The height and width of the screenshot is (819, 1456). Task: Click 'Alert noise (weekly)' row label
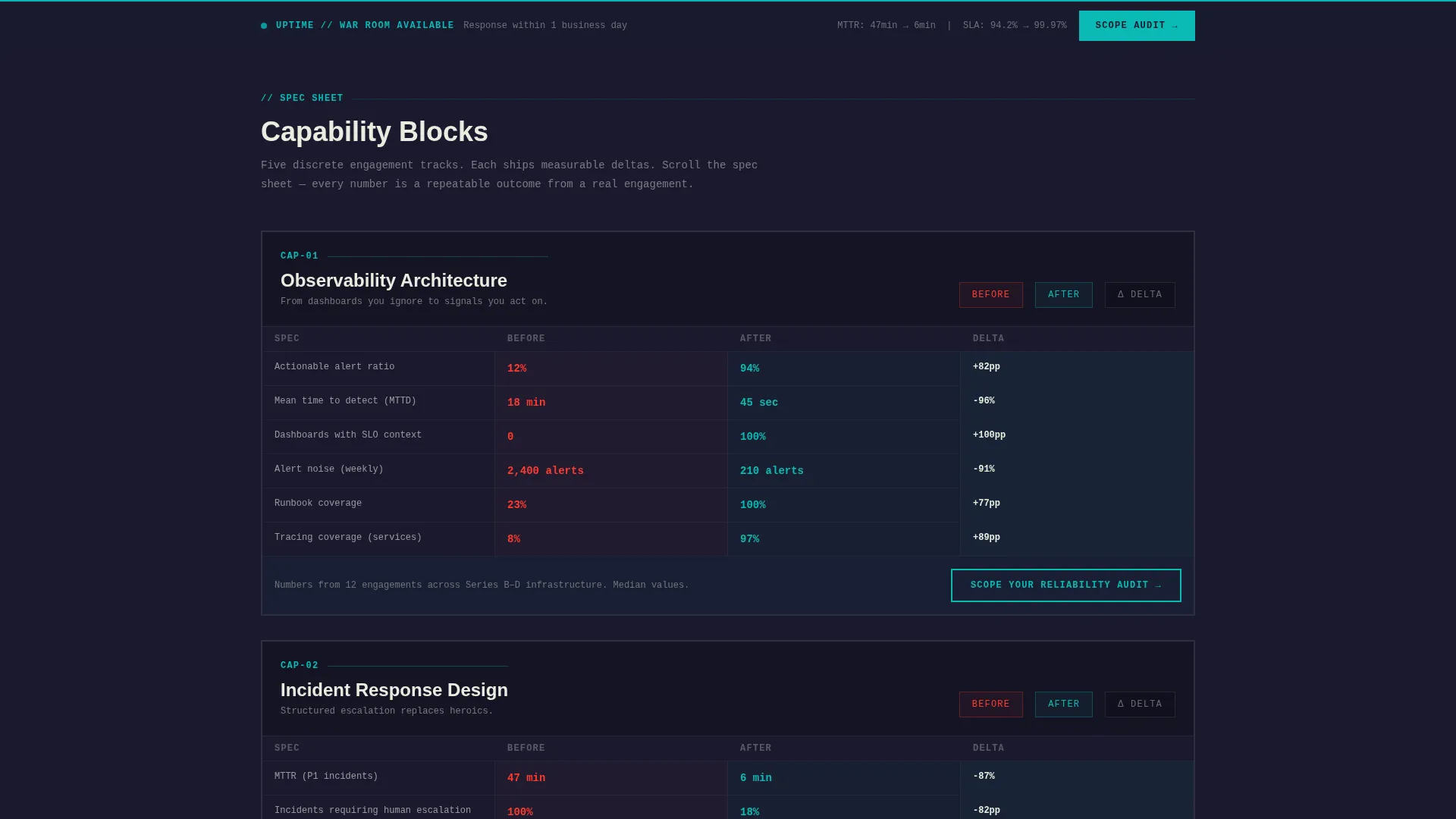329,469
